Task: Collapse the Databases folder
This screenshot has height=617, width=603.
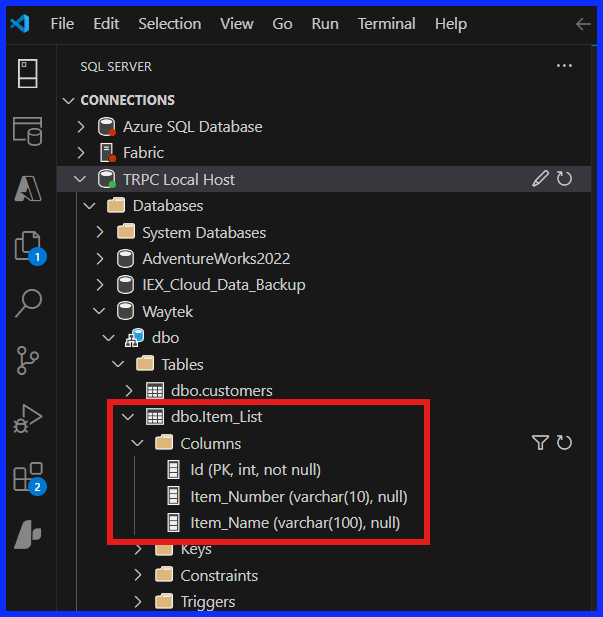Action: point(90,206)
